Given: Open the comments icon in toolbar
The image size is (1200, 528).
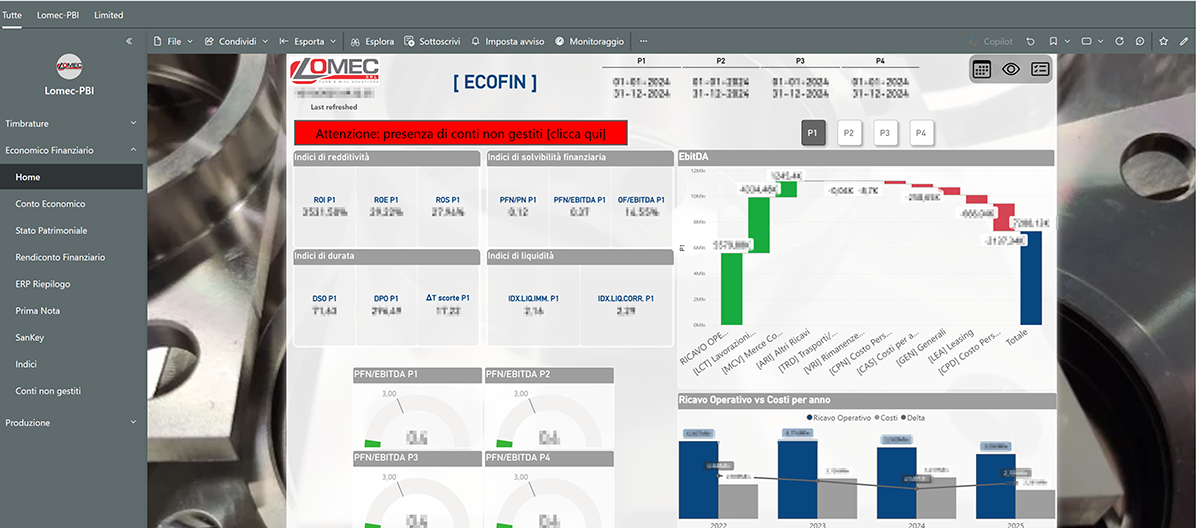Looking at the screenshot, I should tap(1140, 41).
